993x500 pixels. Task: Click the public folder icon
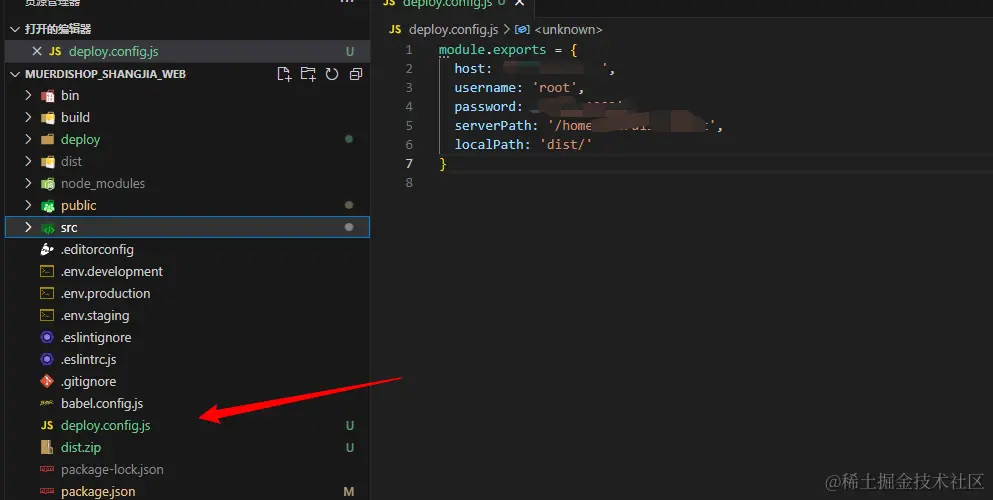coord(47,206)
